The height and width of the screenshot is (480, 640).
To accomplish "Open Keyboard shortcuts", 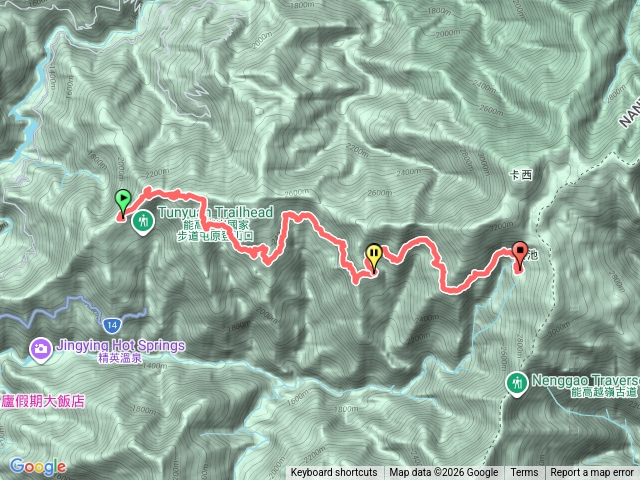I will (x=334, y=473).
